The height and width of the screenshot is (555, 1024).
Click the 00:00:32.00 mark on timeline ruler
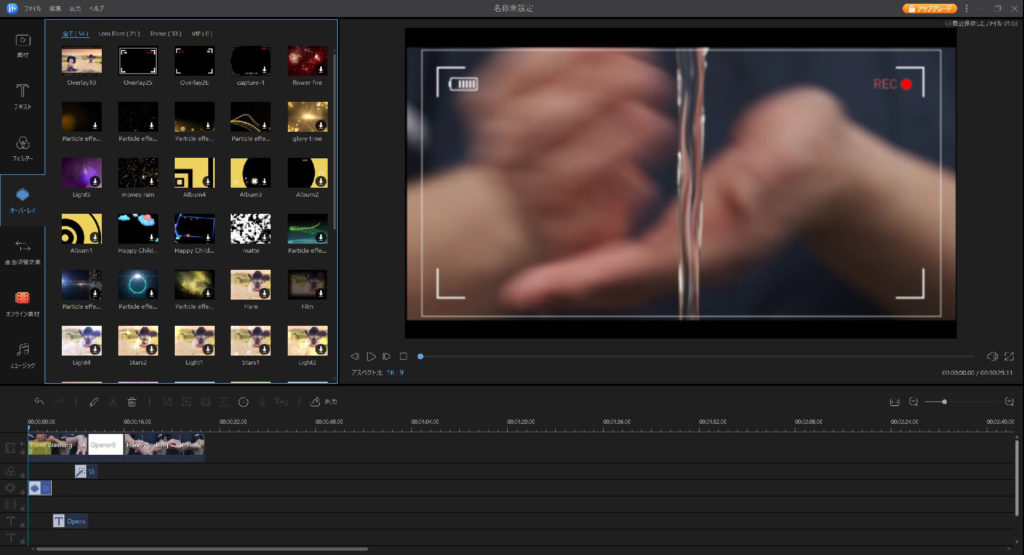coord(233,422)
